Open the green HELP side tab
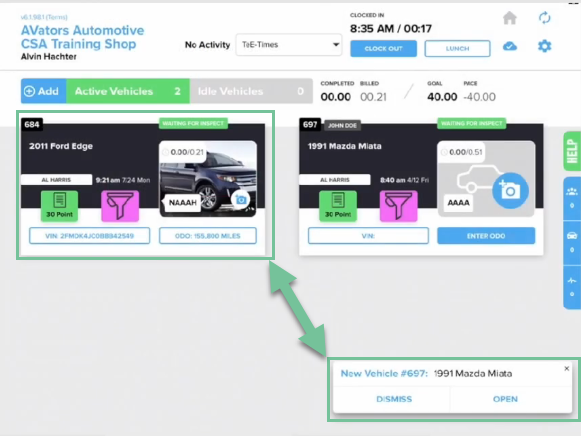 pos(572,151)
